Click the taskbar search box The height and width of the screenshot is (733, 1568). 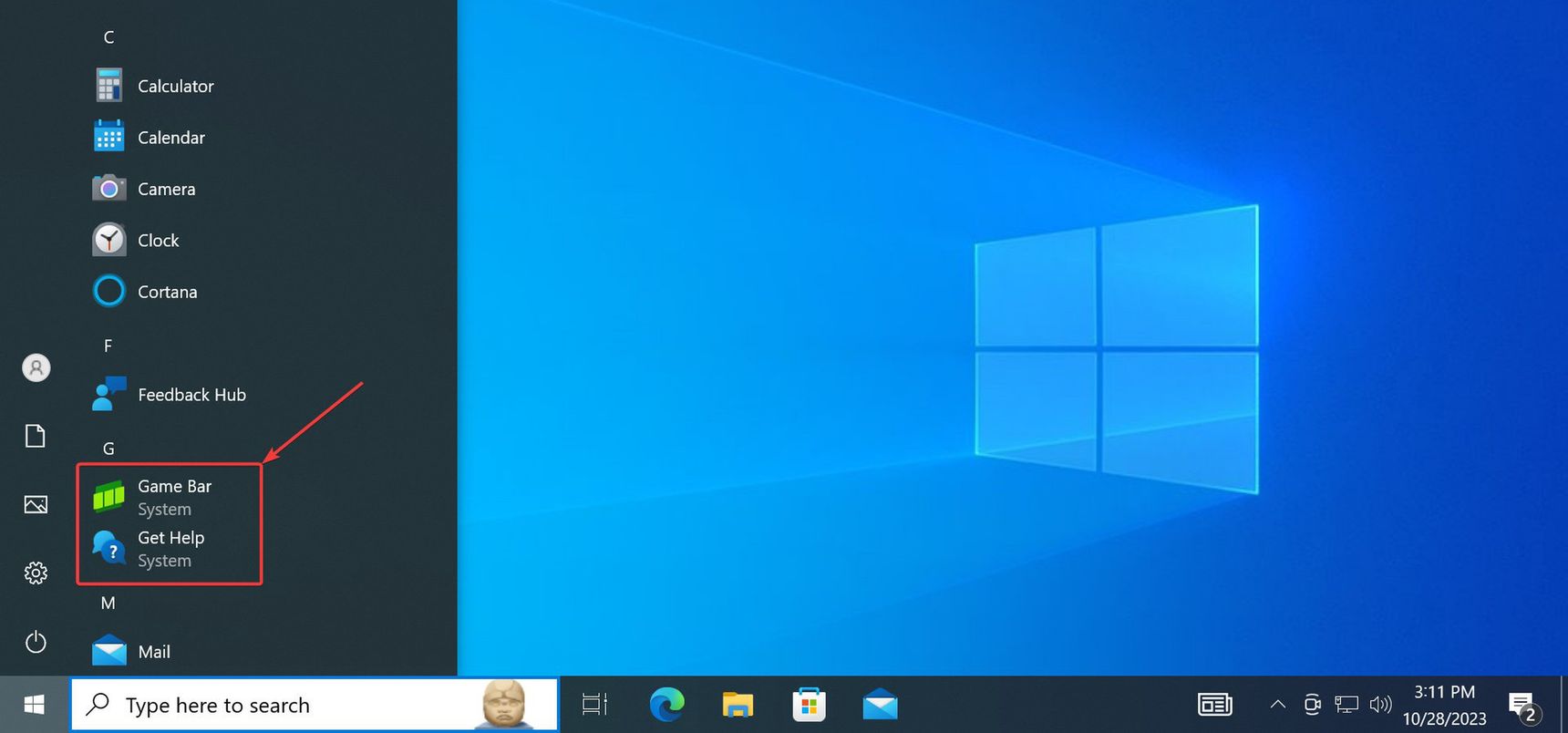(x=315, y=705)
